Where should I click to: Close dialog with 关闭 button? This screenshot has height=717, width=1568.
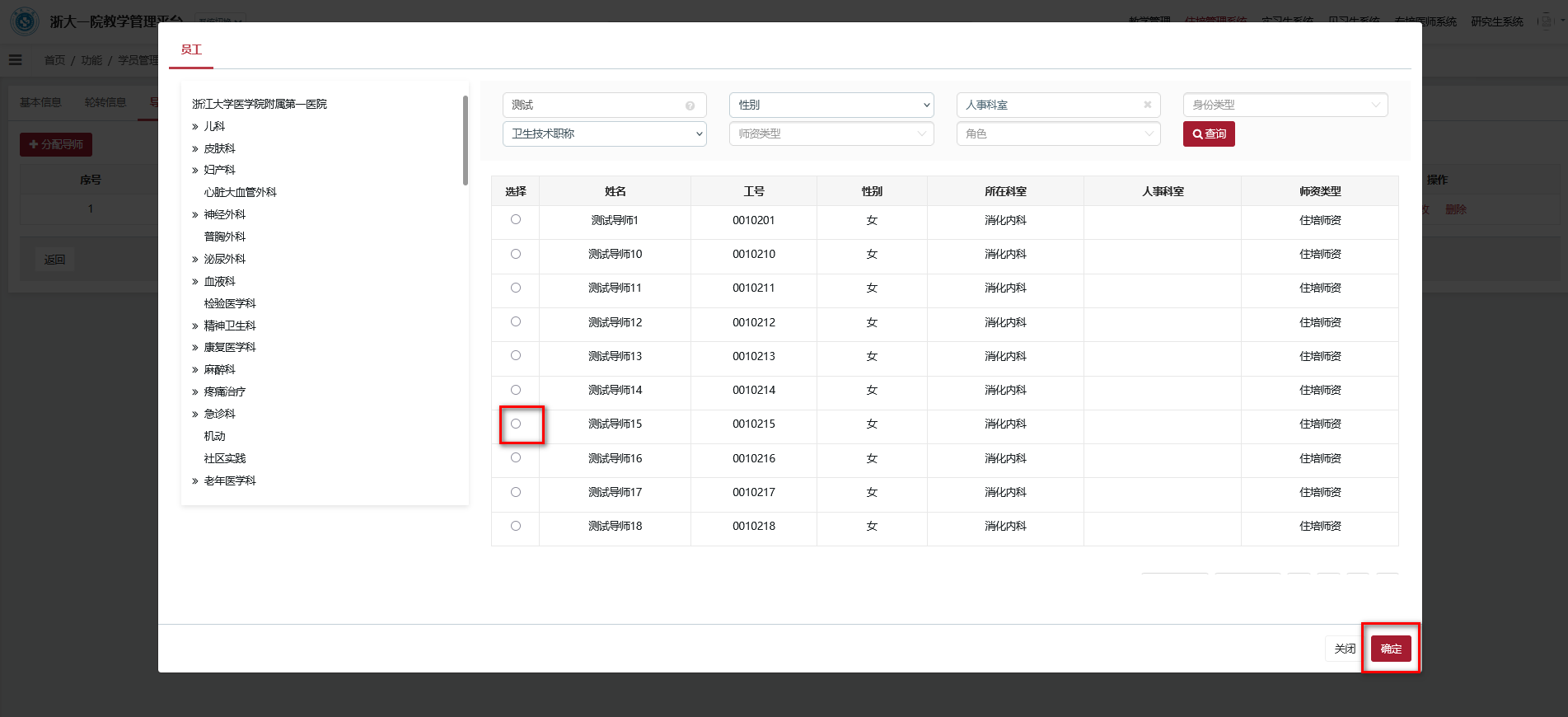coord(1345,649)
